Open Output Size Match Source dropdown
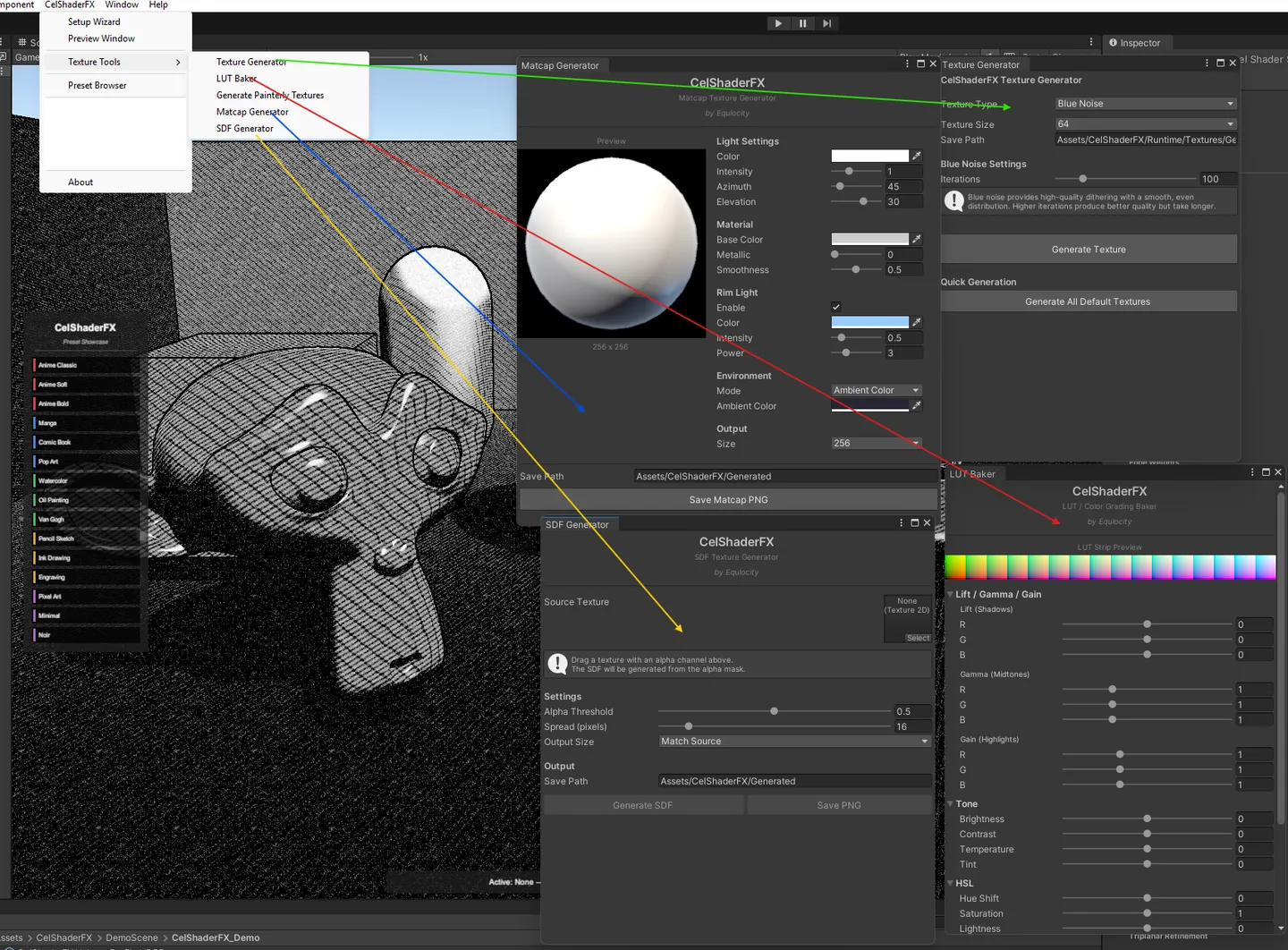The width and height of the screenshot is (1288, 950). pos(794,742)
